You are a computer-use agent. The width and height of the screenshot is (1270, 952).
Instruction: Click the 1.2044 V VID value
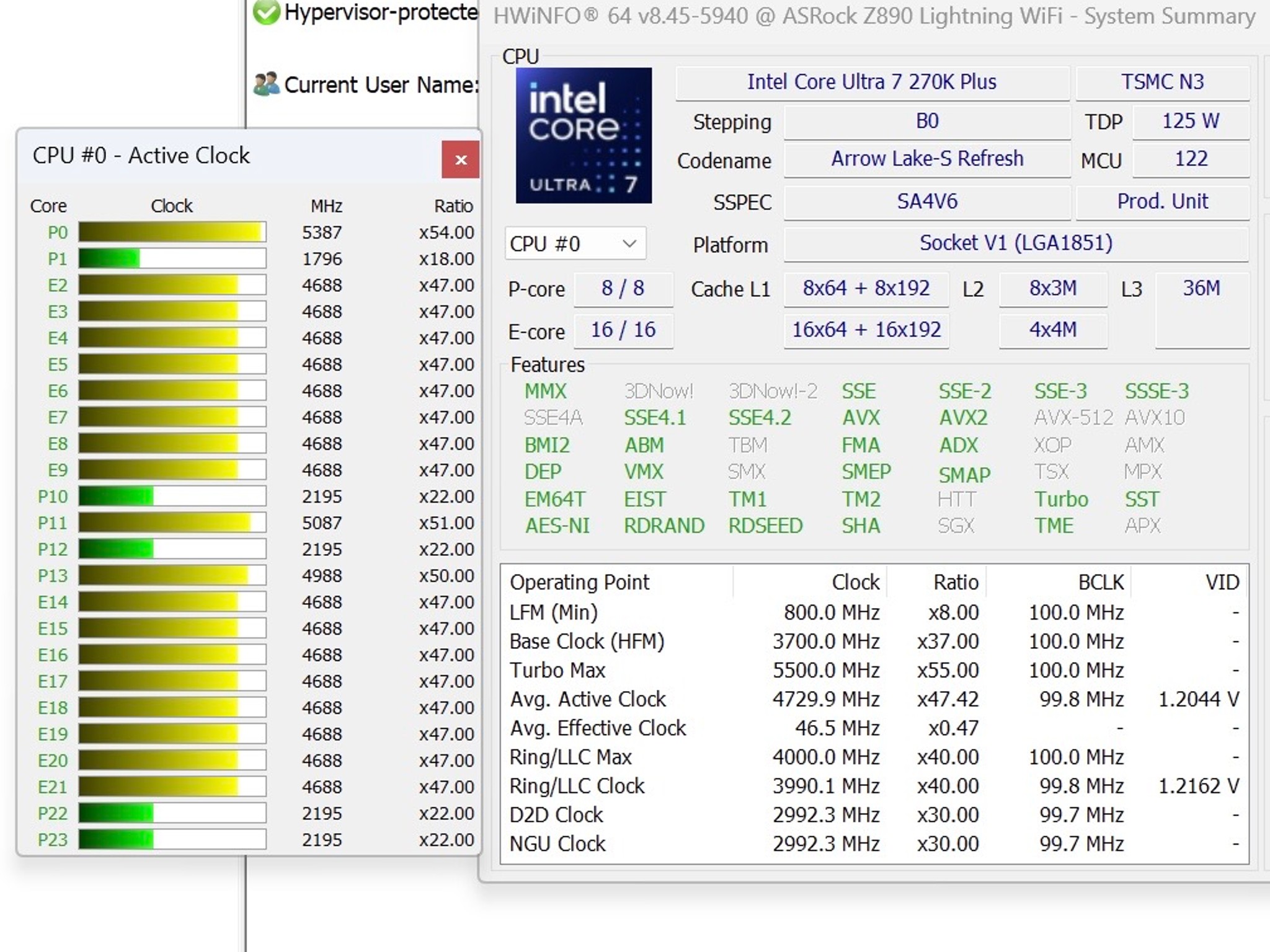point(1199,699)
